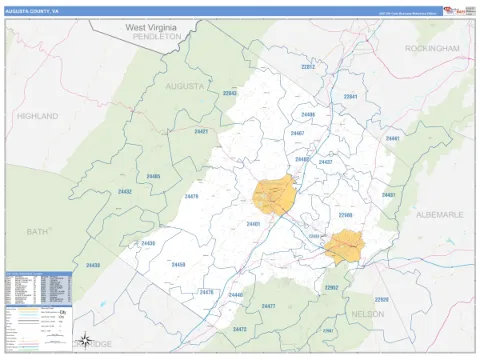This screenshot has width=480, height=360.
Task: Click the compass rose icon
Action: 85,340
